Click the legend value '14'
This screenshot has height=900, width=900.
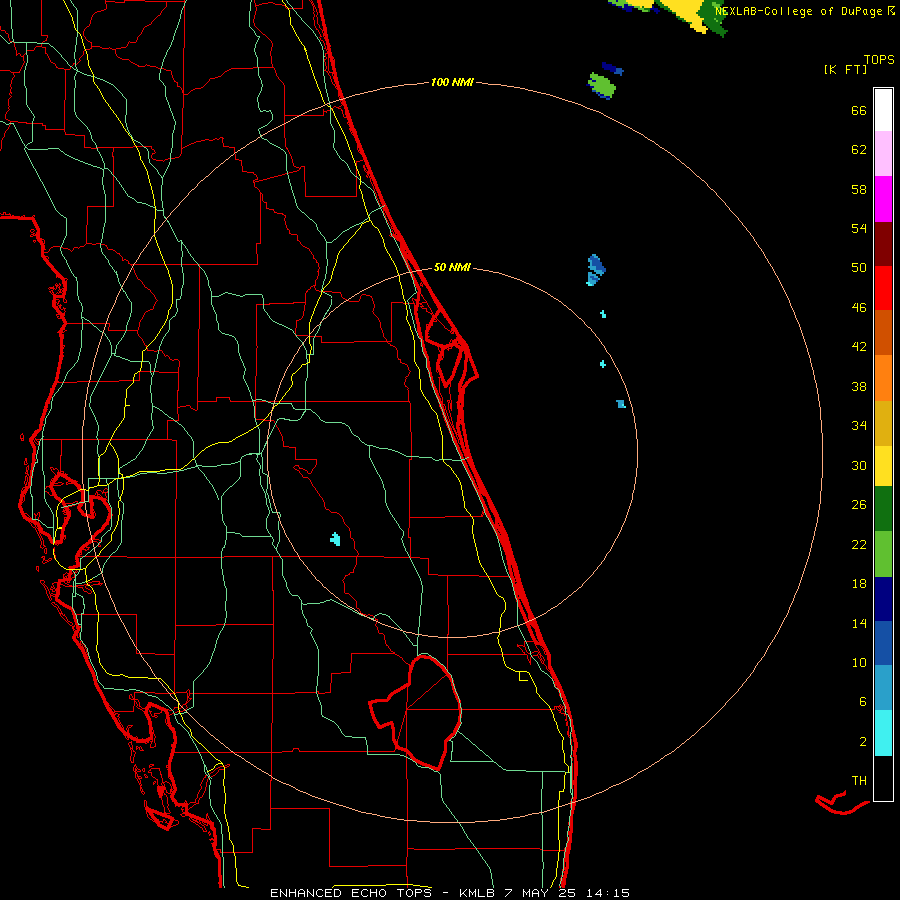coord(859,623)
